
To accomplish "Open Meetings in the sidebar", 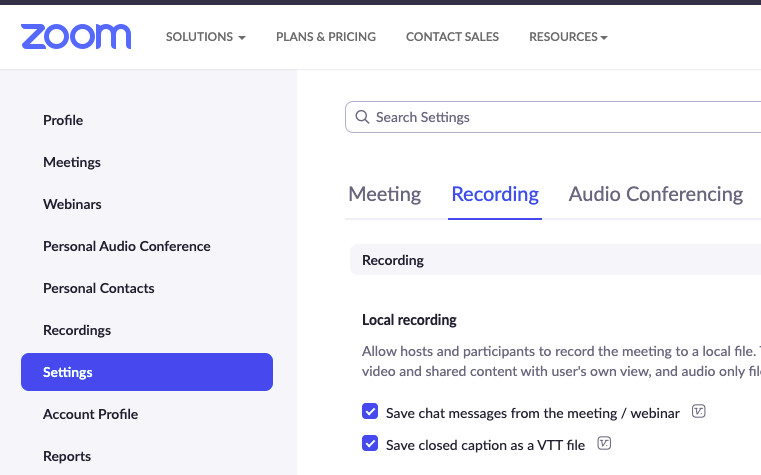I will 72,162.
